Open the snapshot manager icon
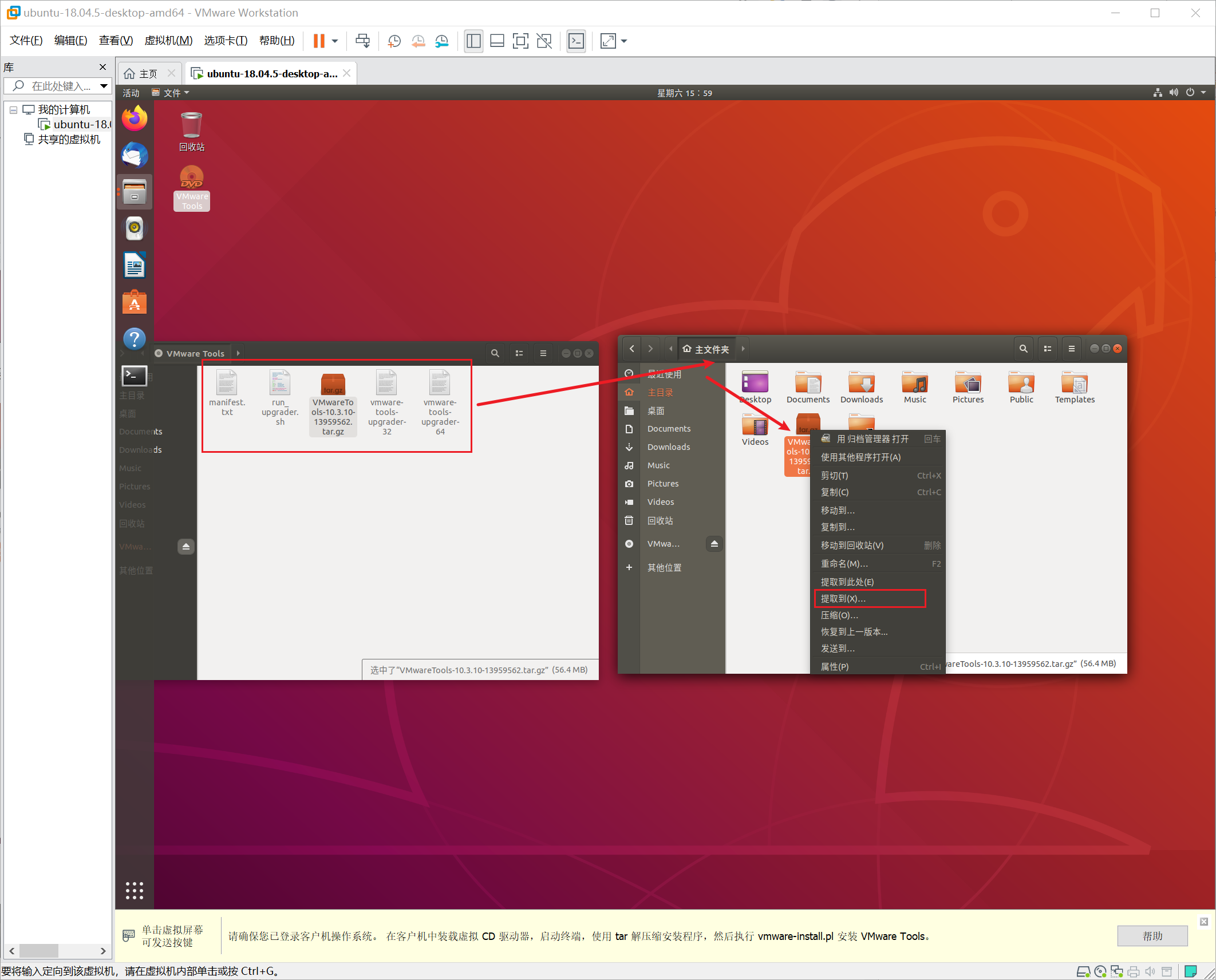 442,41
